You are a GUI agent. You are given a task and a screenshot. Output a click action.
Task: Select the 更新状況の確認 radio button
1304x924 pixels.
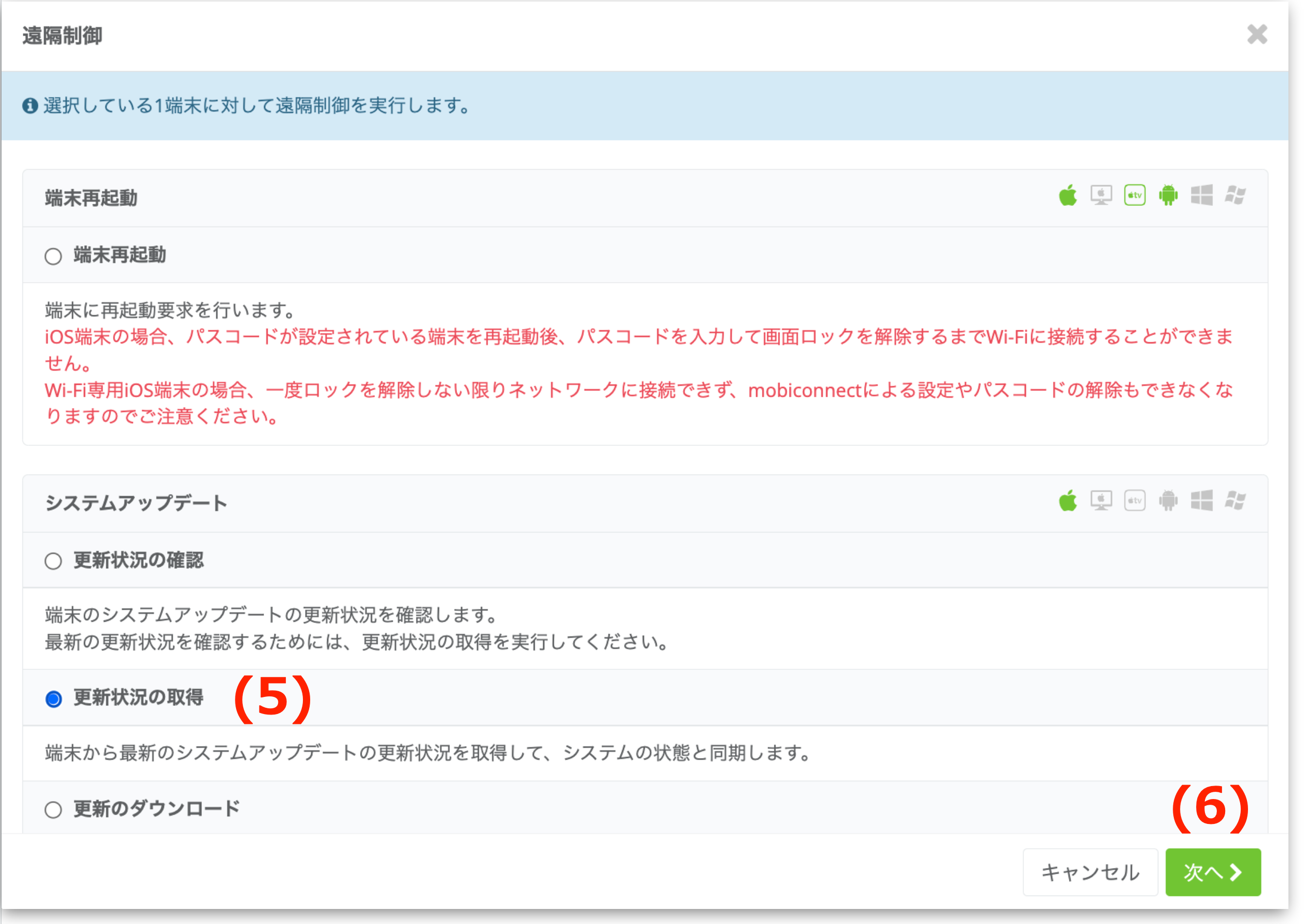(53, 561)
